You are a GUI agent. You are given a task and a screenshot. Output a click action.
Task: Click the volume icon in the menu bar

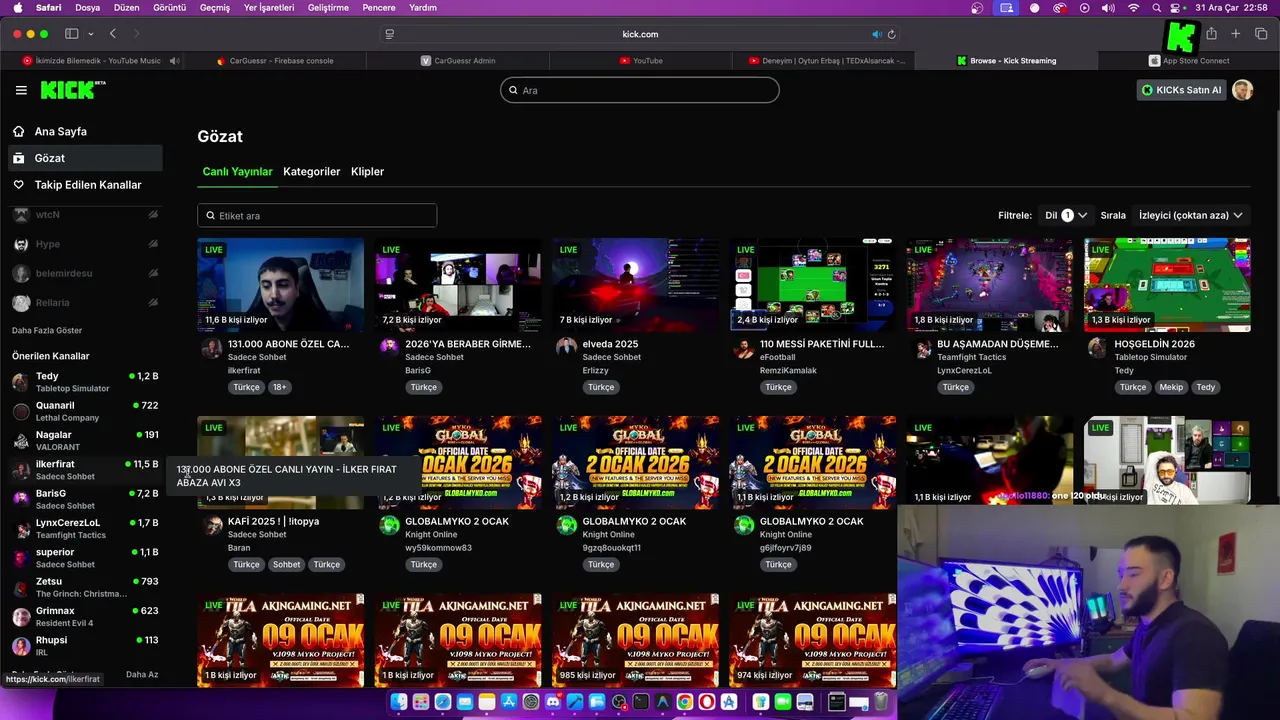1108,8
